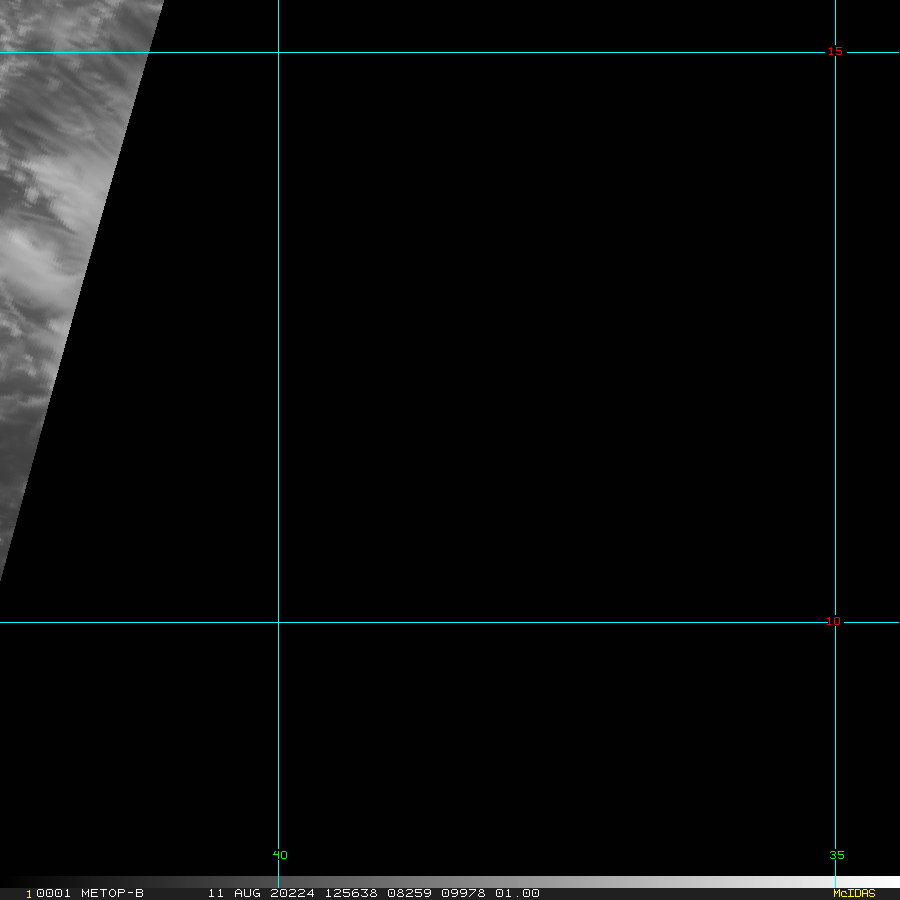Select the METOP-B satellite name text
This screenshot has width=900, height=900.
(x=112, y=893)
